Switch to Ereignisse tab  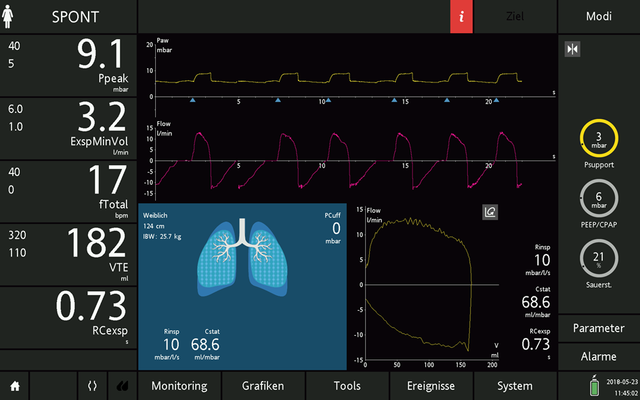click(x=431, y=386)
